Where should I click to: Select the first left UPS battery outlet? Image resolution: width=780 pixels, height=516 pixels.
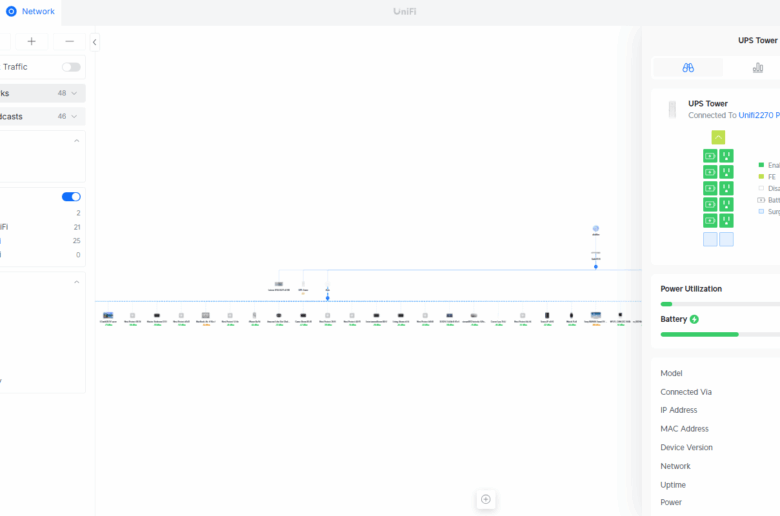710,156
